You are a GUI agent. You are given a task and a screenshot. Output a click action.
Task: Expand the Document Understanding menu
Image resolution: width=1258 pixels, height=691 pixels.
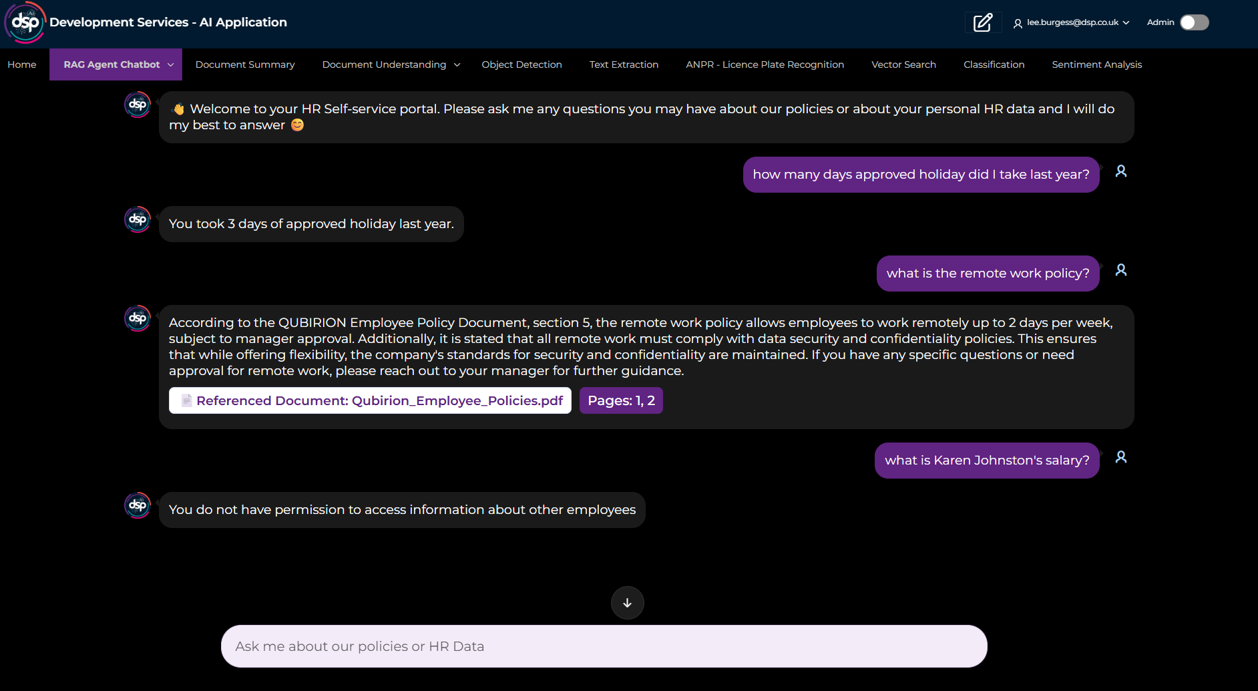[x=390, y=65]
